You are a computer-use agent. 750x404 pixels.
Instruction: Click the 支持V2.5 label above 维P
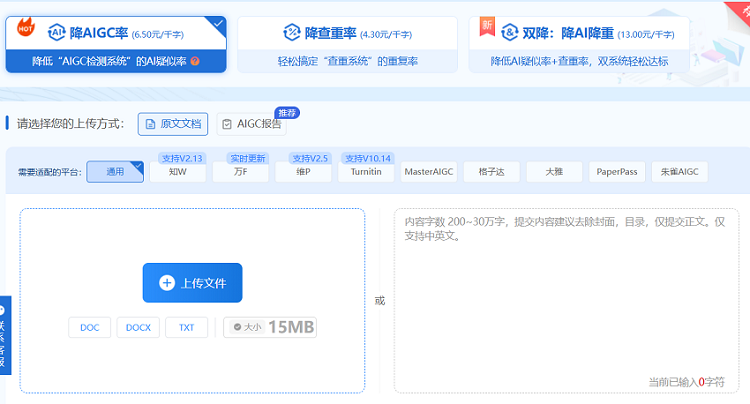310,158
